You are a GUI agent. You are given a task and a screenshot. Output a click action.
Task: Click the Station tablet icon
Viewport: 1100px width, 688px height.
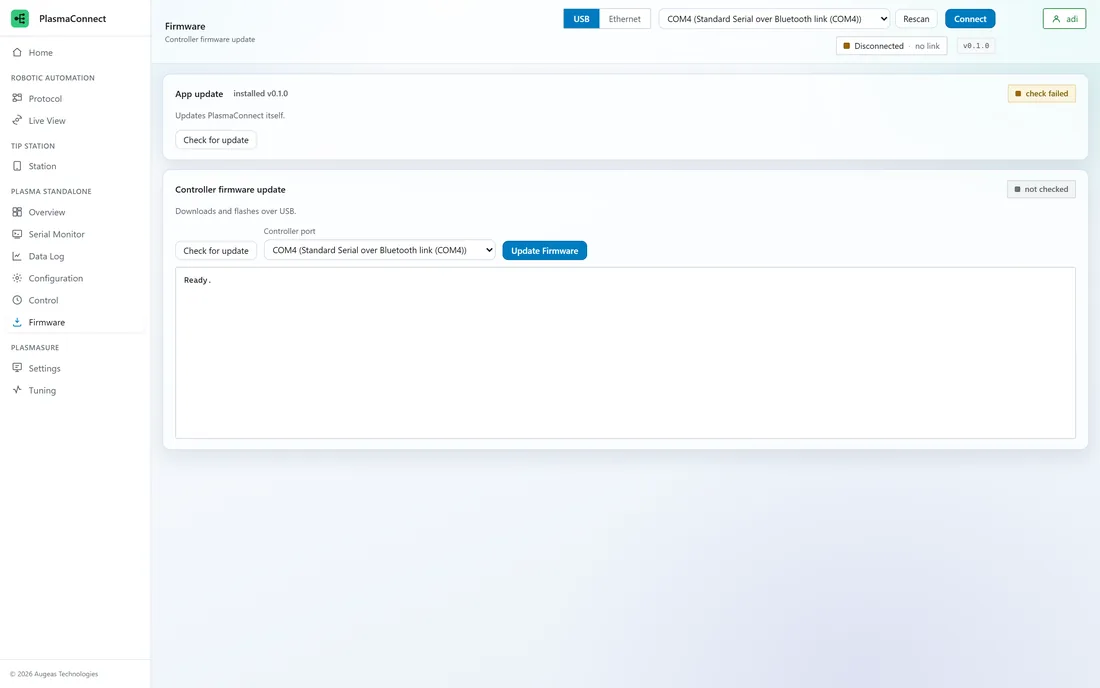click(x=17, y=166)
